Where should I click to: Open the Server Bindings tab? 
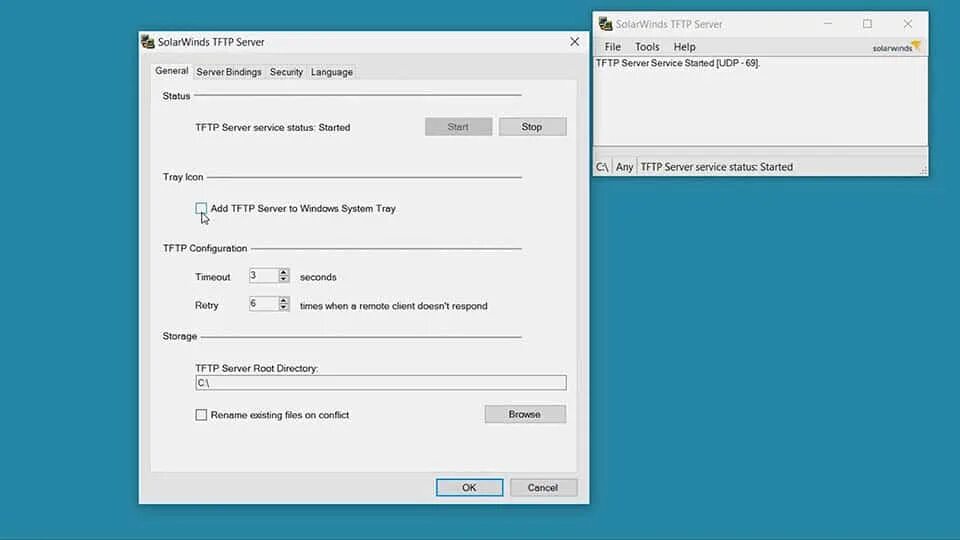coord(228,72)
